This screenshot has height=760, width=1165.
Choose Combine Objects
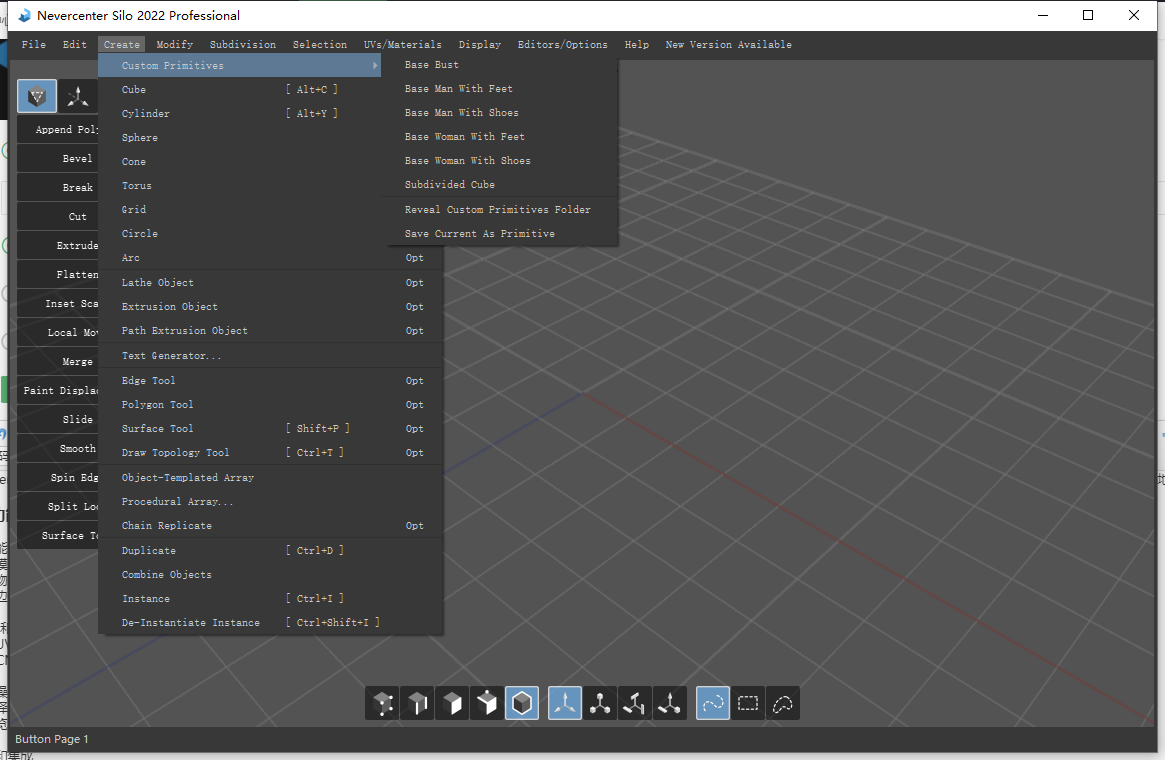[270, 574]
